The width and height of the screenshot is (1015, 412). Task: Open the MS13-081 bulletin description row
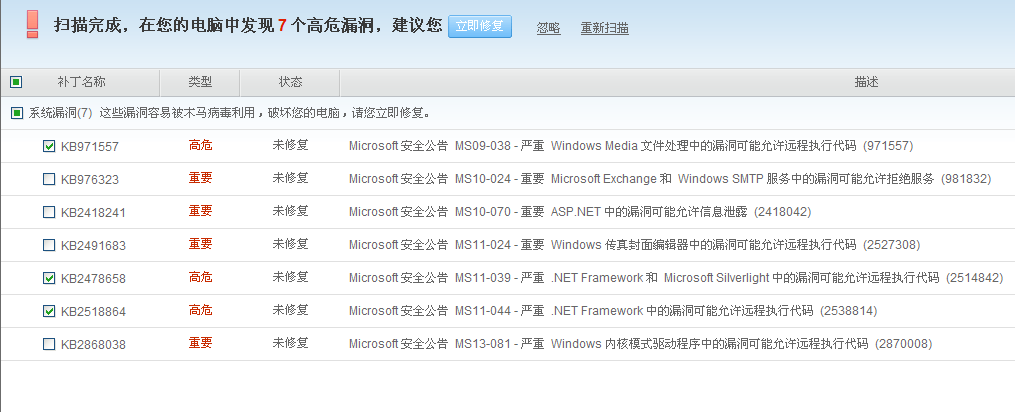640,344
